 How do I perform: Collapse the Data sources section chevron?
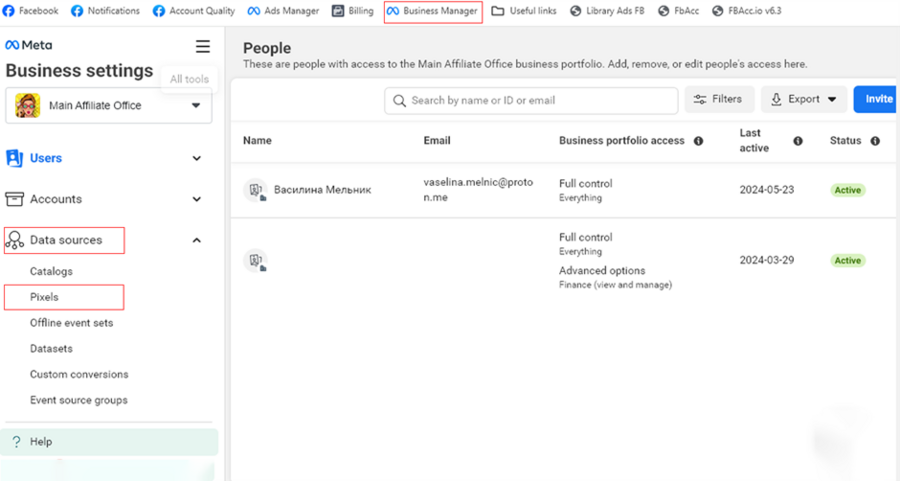(x=196, y=240)
